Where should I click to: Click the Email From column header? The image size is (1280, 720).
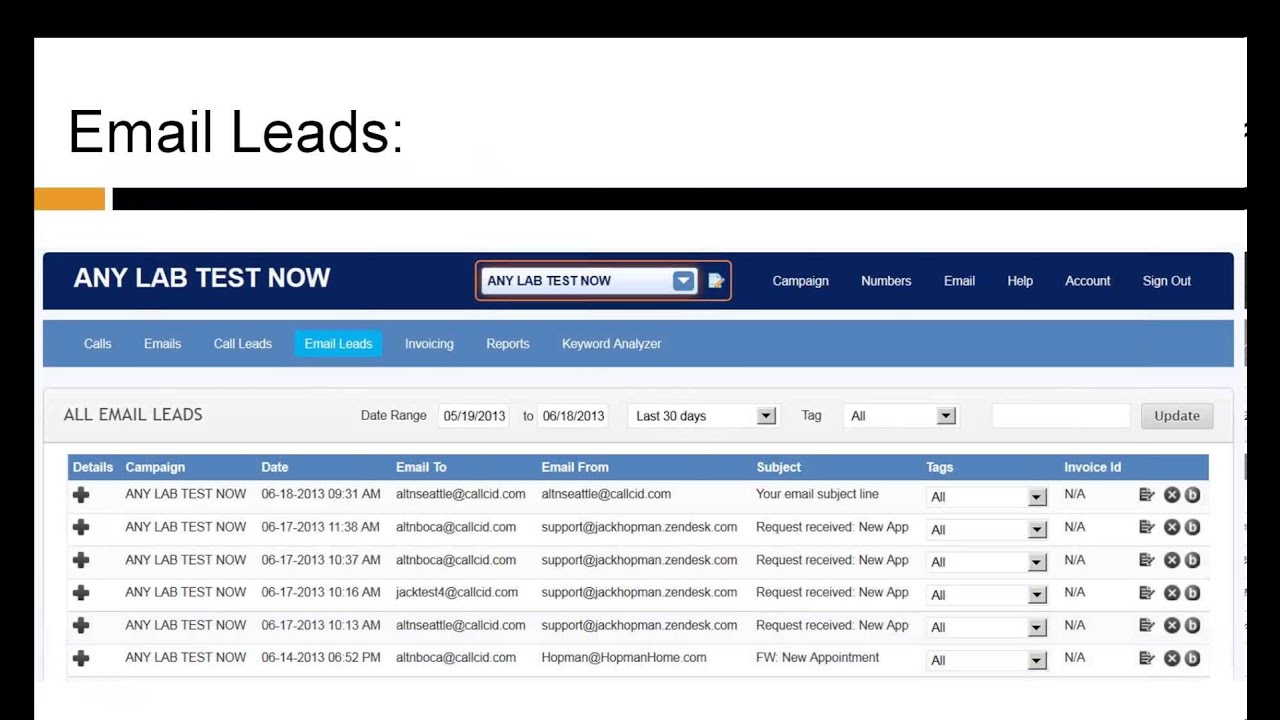point(575,467)
